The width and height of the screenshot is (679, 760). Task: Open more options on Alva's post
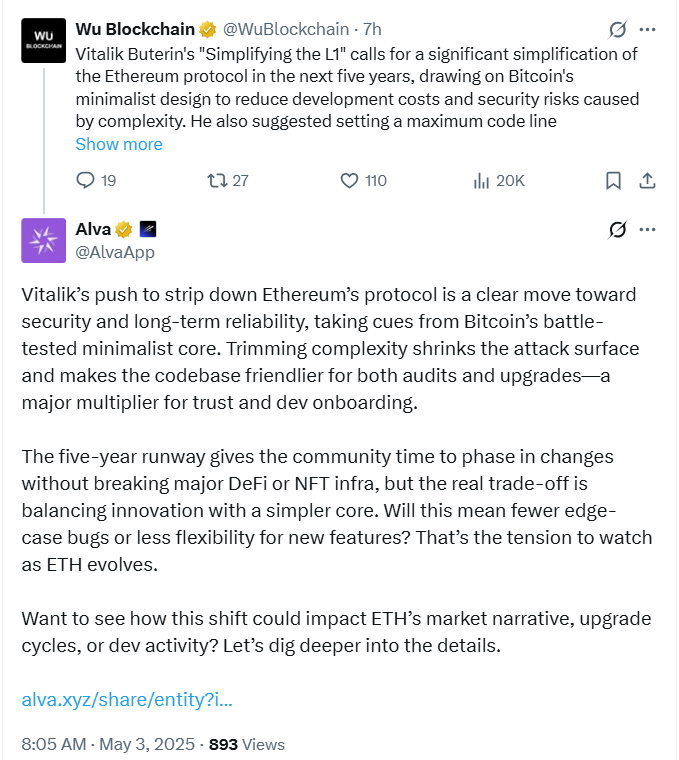click(647, 229)
